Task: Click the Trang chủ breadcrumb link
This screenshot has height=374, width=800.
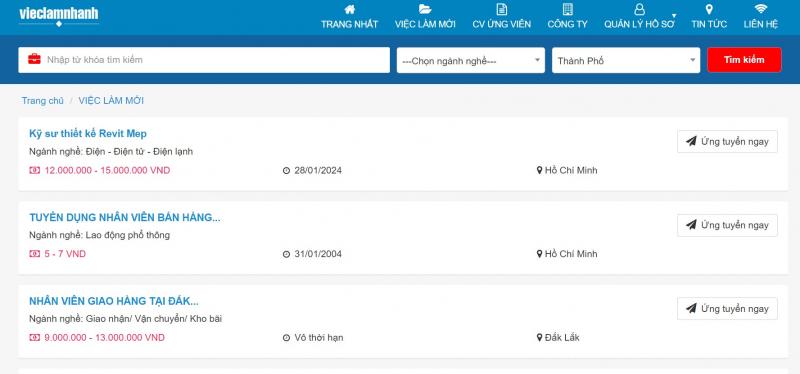Action: coord(42,101)
